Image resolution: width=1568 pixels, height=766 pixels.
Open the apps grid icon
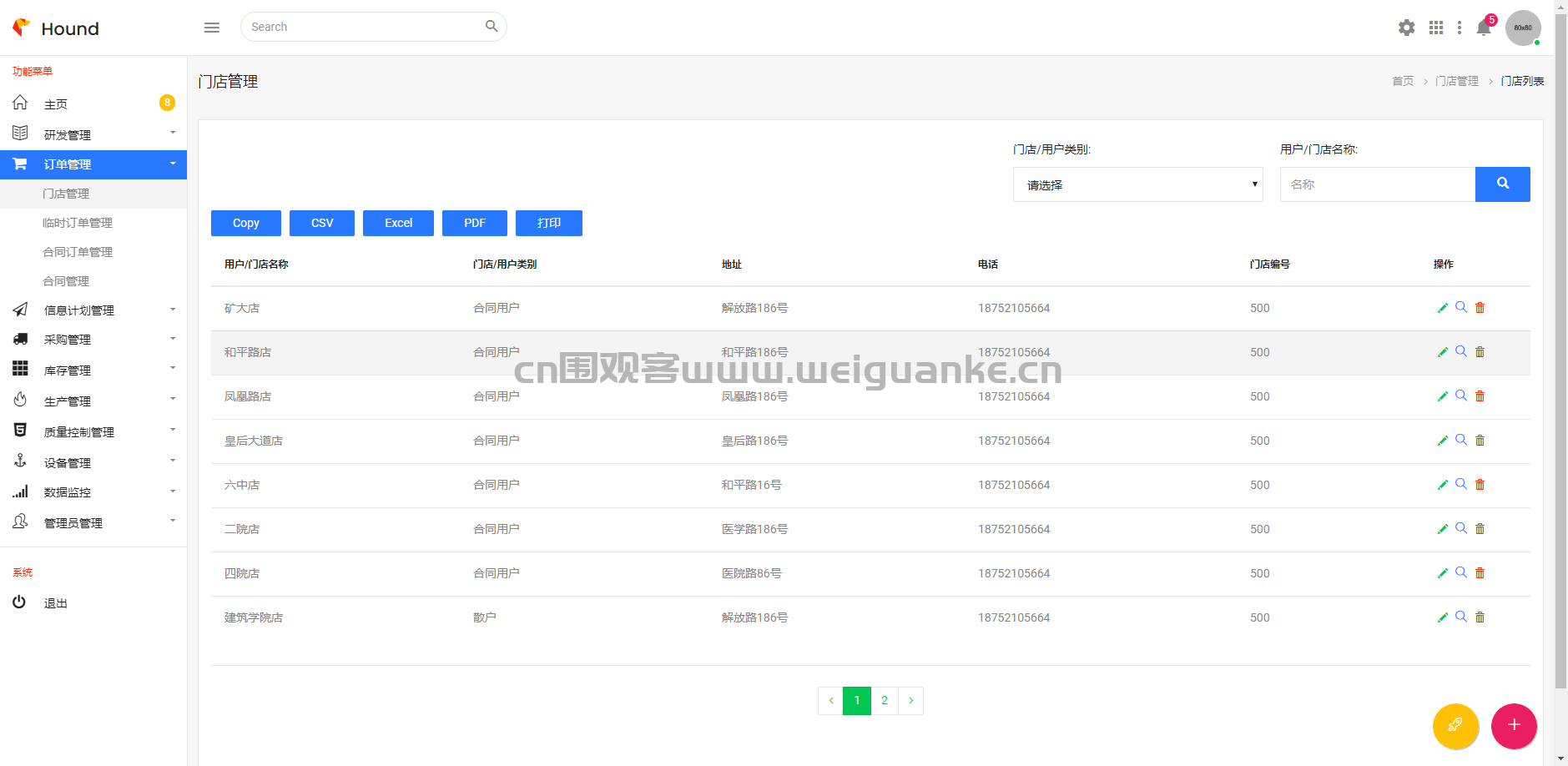[1436, 28]
